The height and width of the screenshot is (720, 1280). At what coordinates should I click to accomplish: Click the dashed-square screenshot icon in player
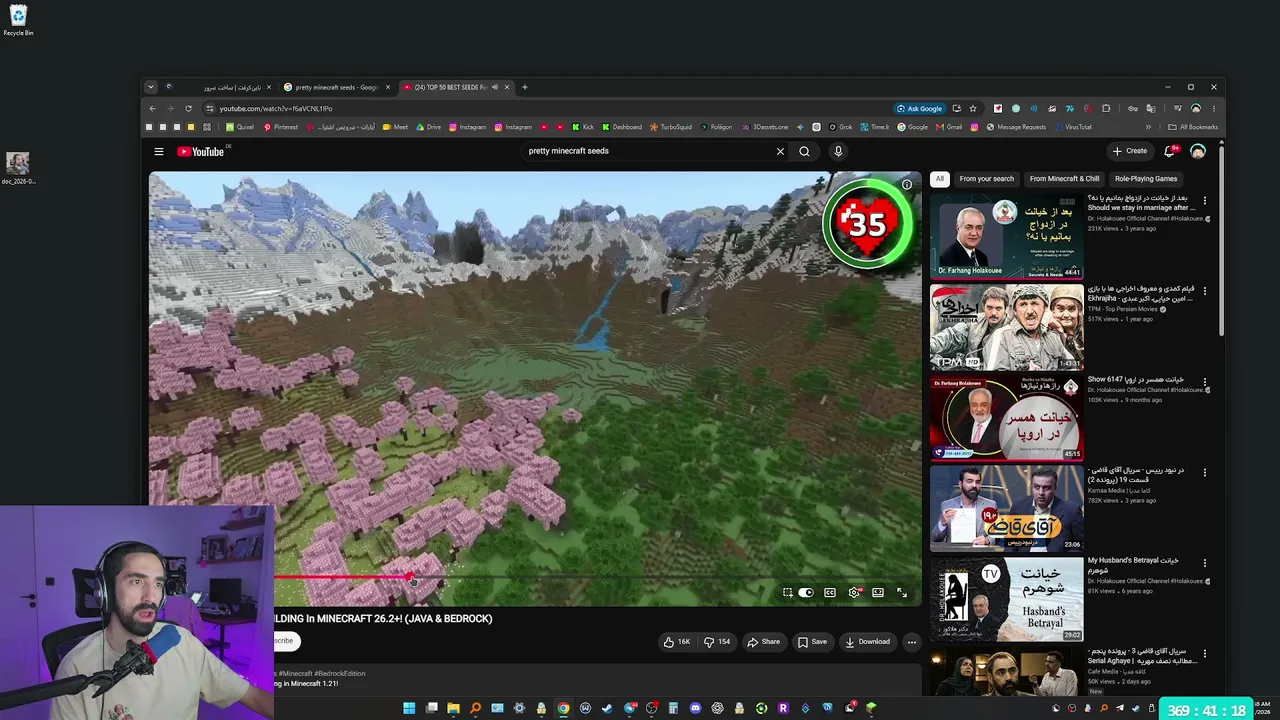point(787,593)
